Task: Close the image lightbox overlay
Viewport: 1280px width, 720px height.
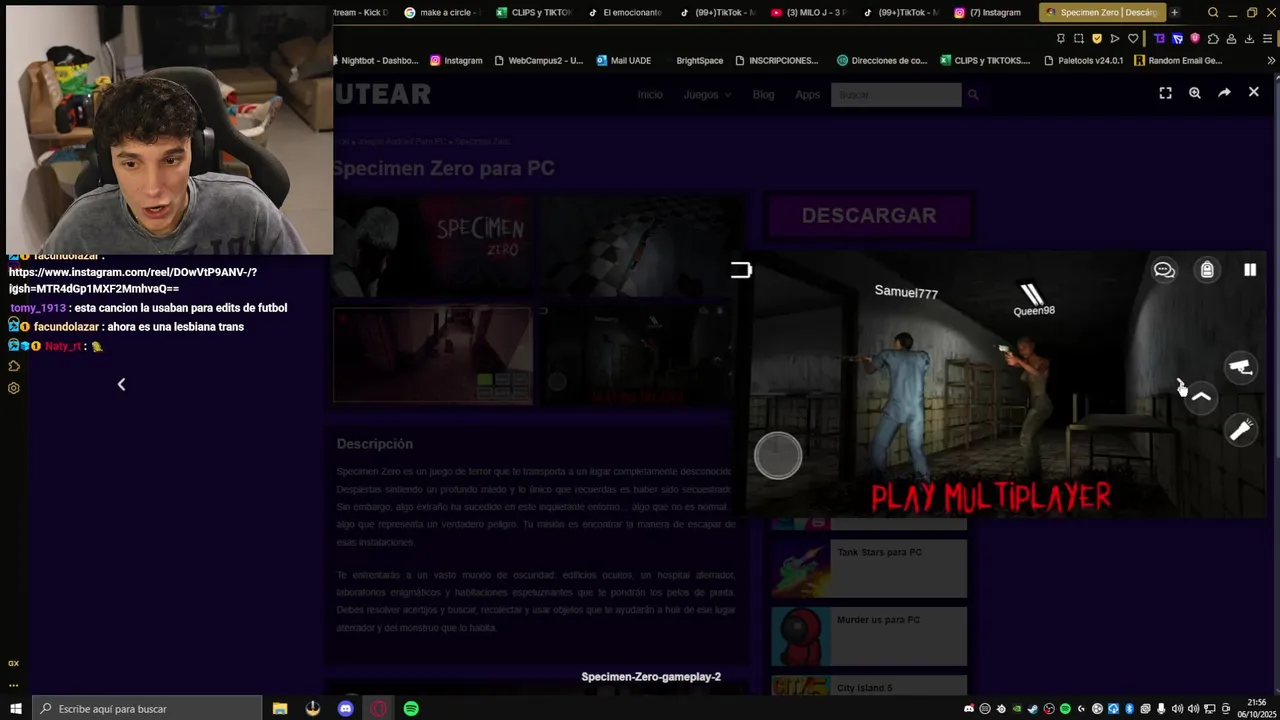Action: point(1253,92)
